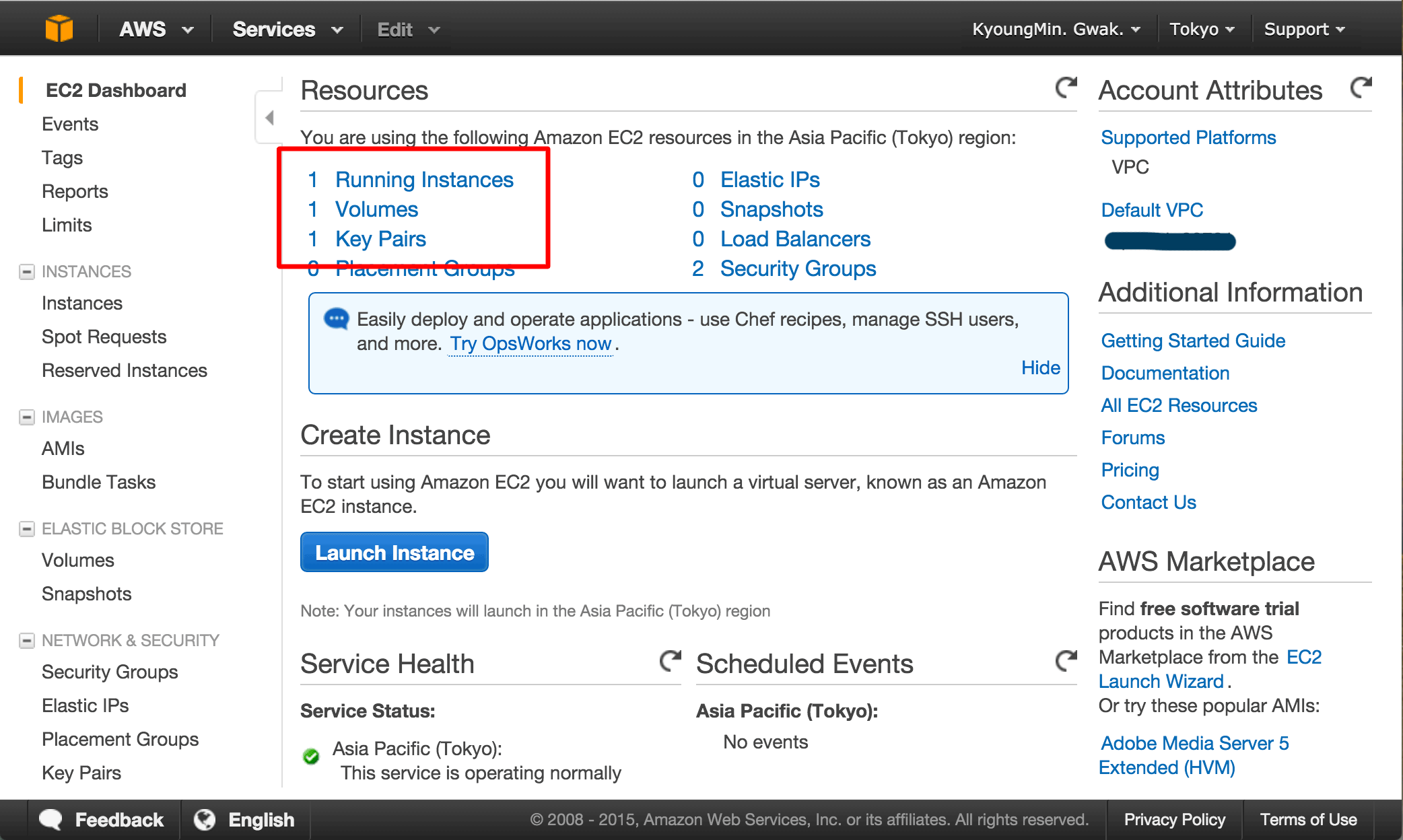The width and height of the screenshot is (1403, 840).
Task: Open Events in the sidebar
Action: [x=70, y=124]
